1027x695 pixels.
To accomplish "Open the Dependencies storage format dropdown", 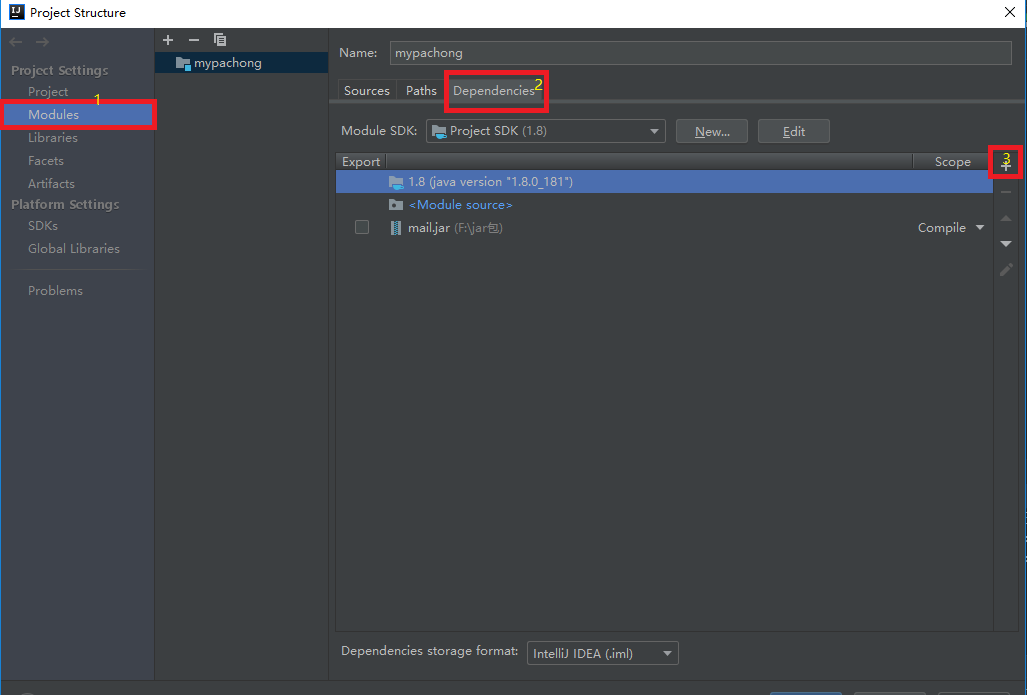I will click(x=603, y=653).
